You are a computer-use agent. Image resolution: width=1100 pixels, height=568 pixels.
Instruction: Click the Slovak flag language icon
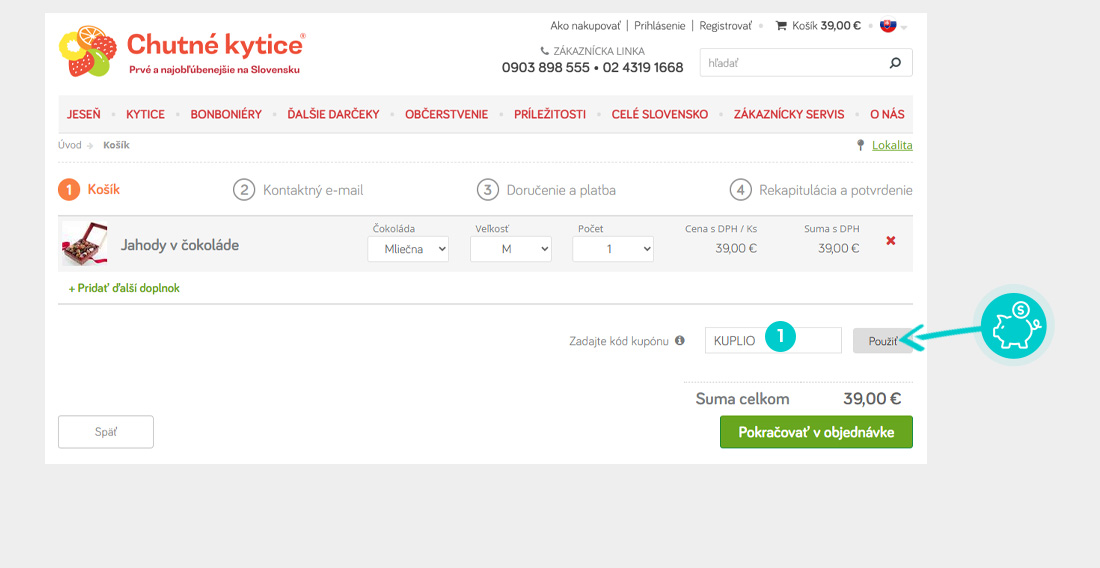pyautogui.click(x=888, y=26)
